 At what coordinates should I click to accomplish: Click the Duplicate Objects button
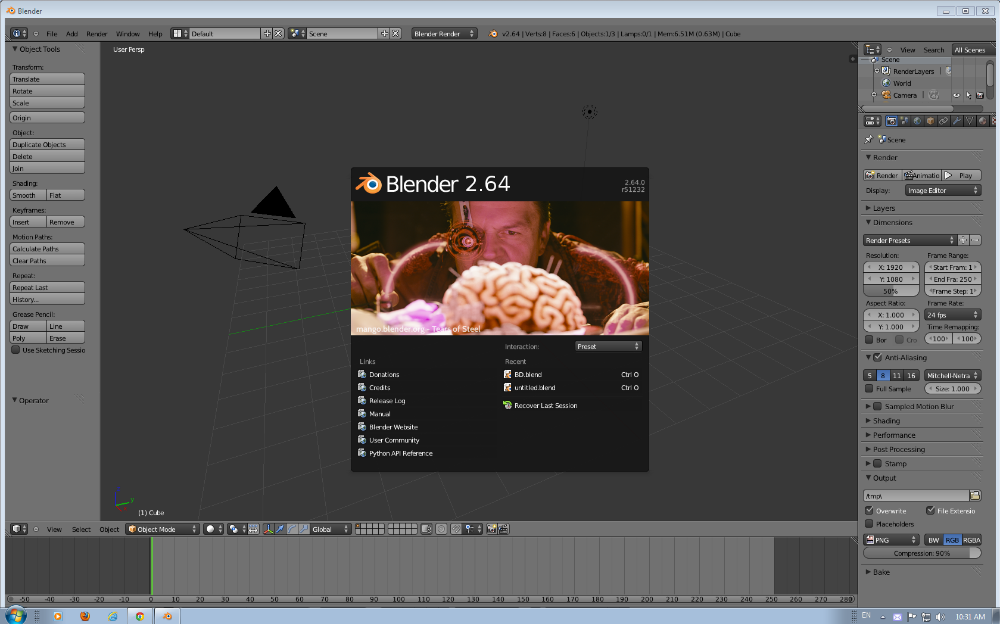click(x=47, y=144)
